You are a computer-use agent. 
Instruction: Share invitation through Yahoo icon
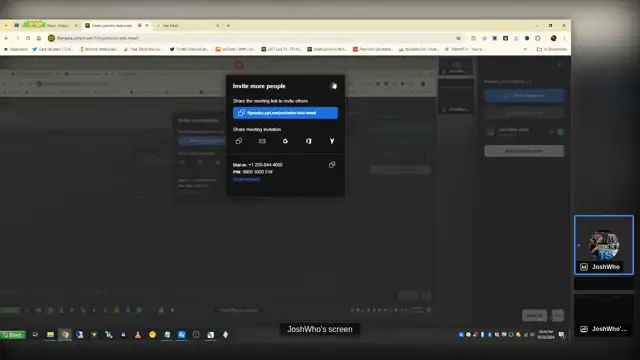332,141
